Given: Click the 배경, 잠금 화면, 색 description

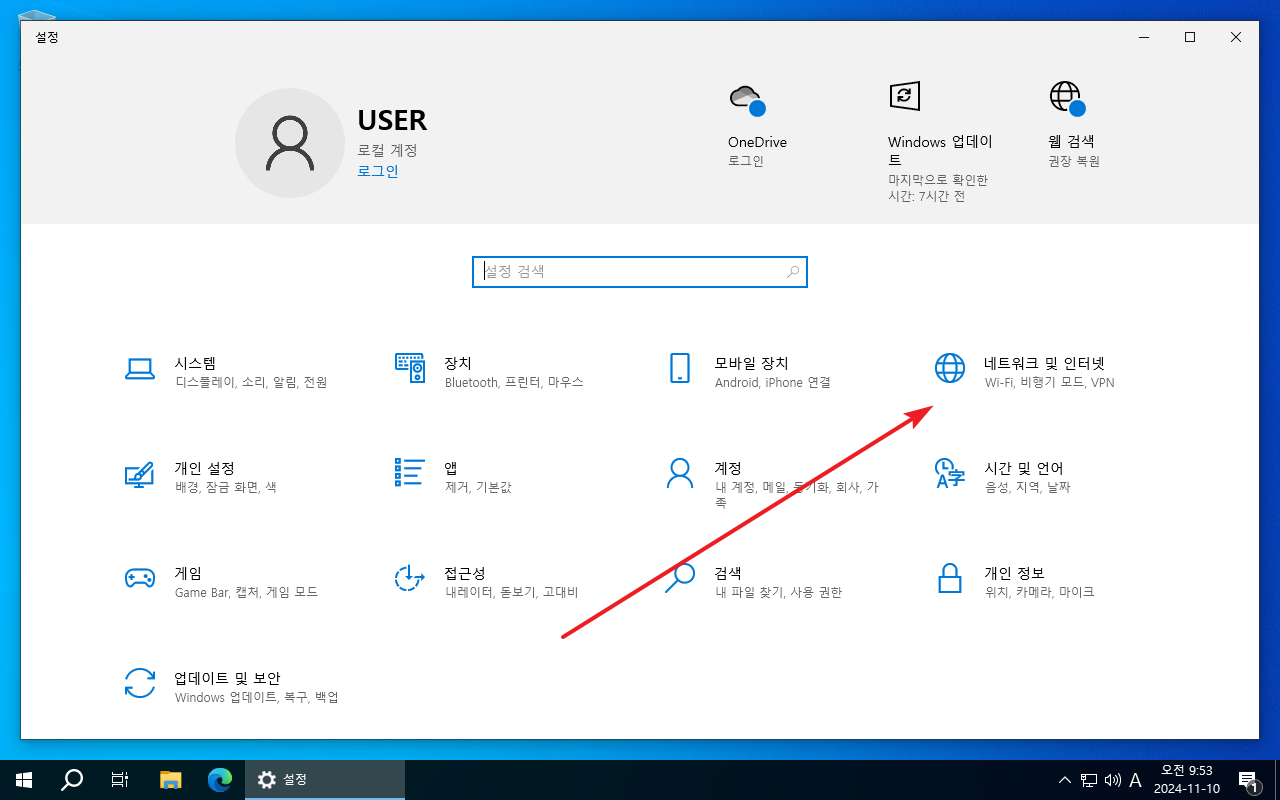Looking at the screenshot, I should (226, 487).
